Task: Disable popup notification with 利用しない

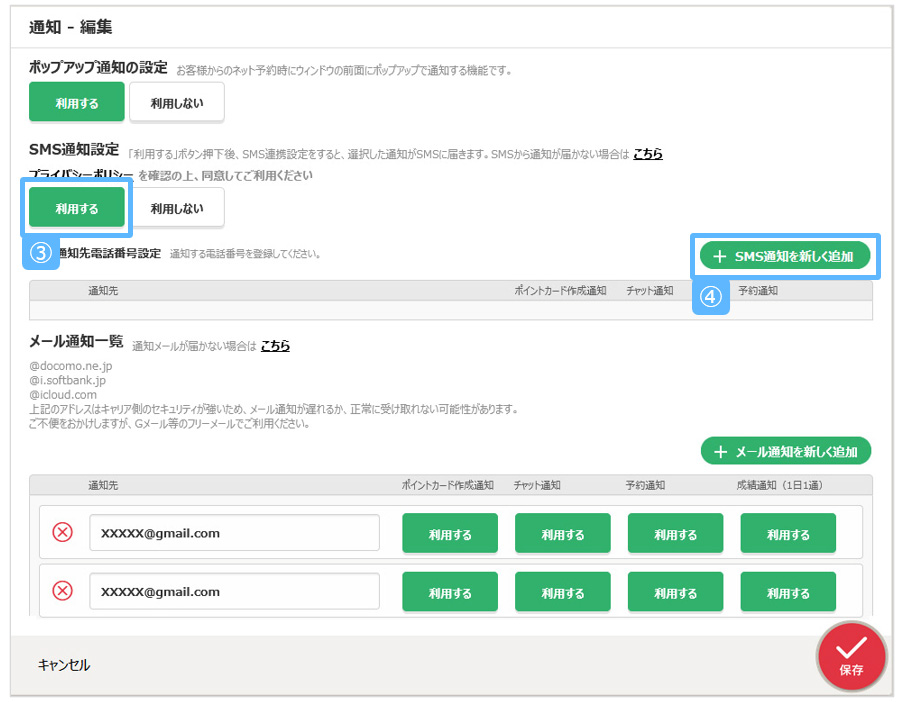Action: coord(177,102)
